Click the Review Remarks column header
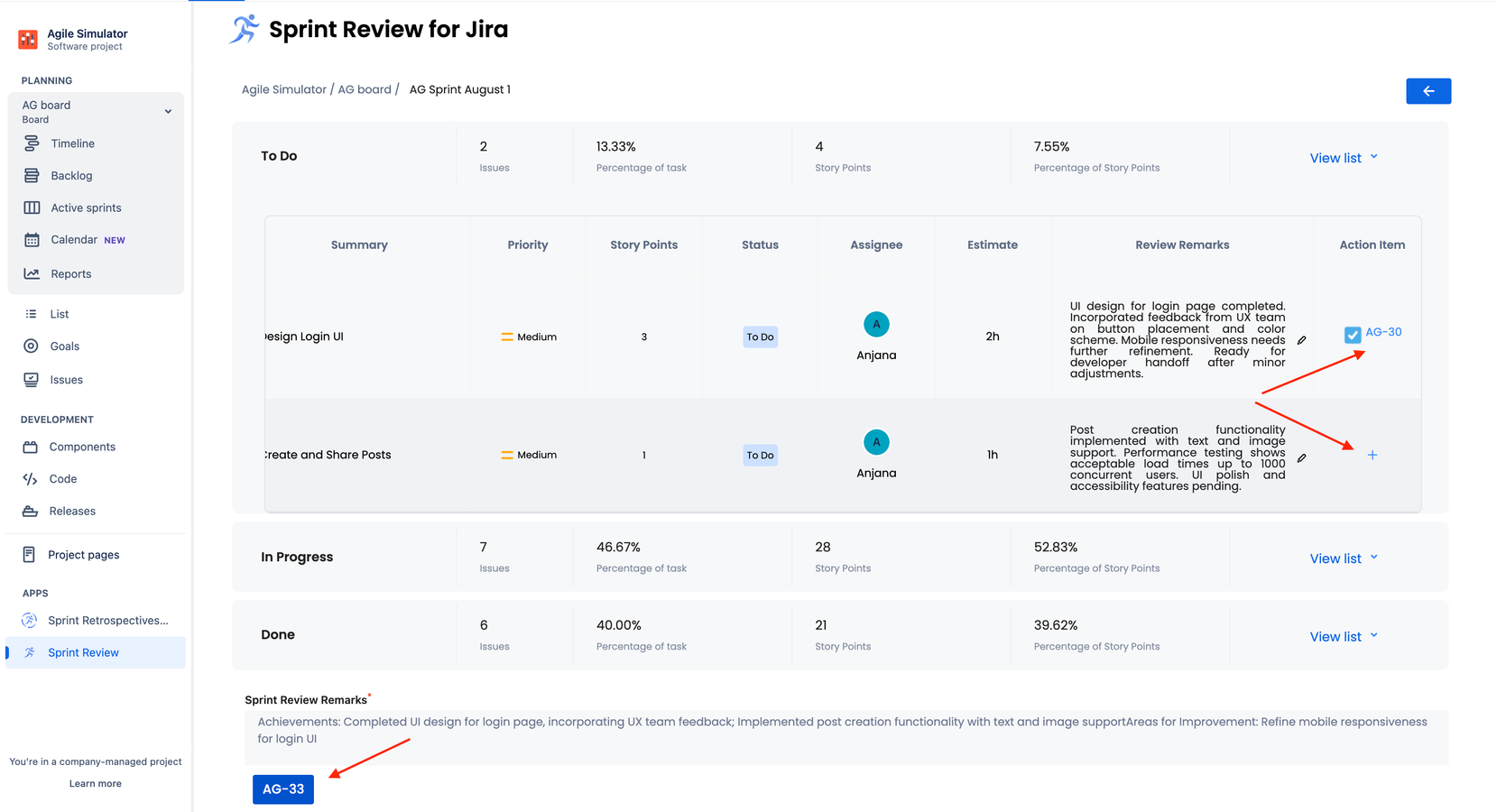 [1182, 245]
